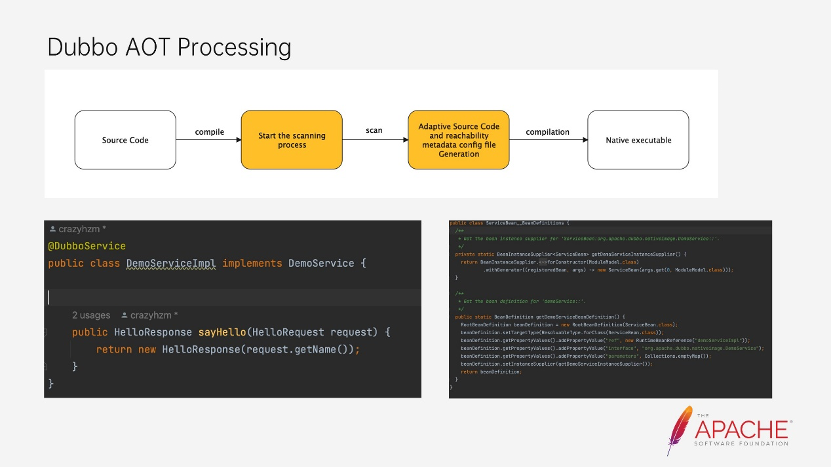
Task: Click the fold marker at method closing brace
Action: (46, 367)
